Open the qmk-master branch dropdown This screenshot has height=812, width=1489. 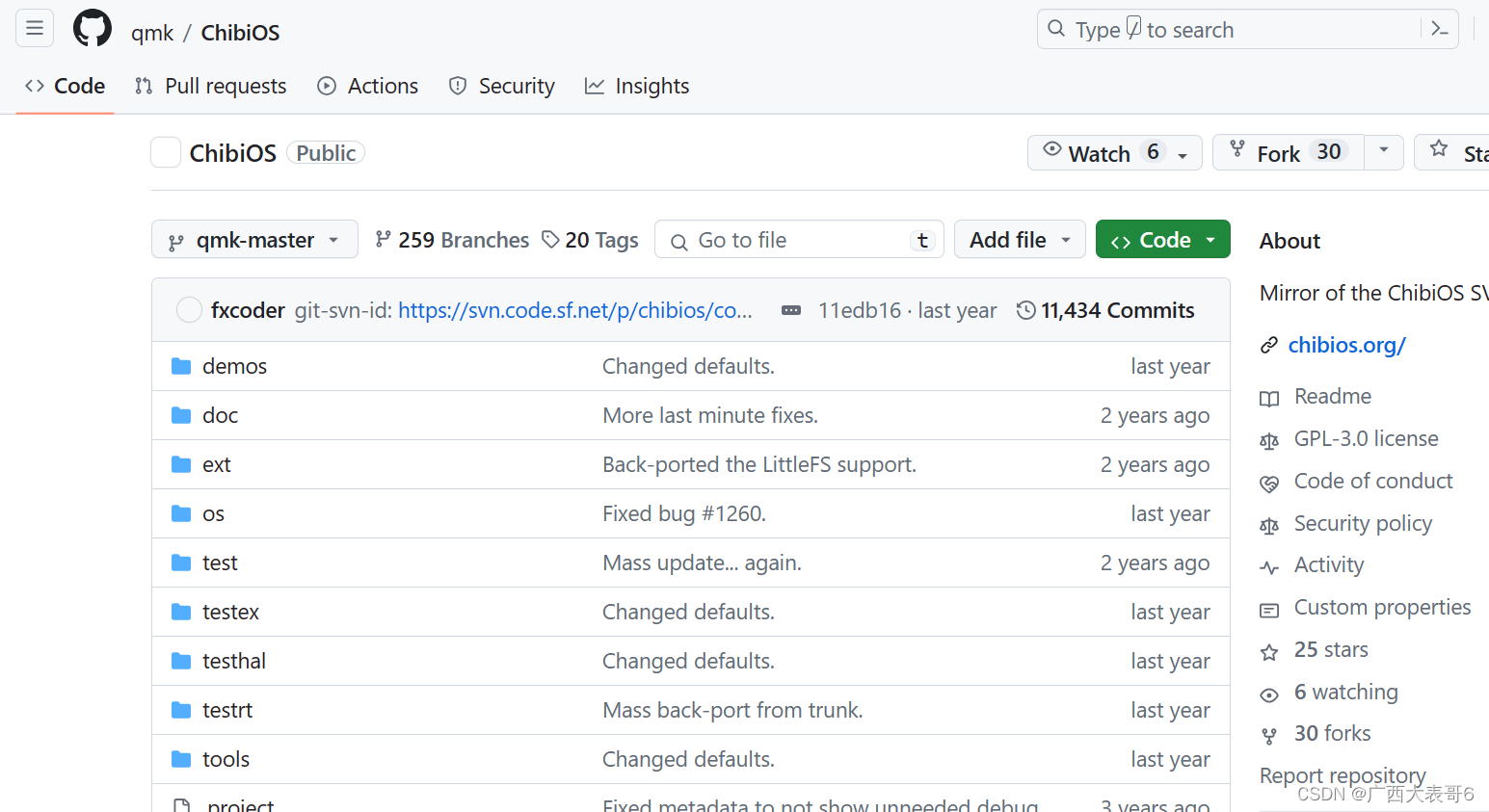(254, 239)
